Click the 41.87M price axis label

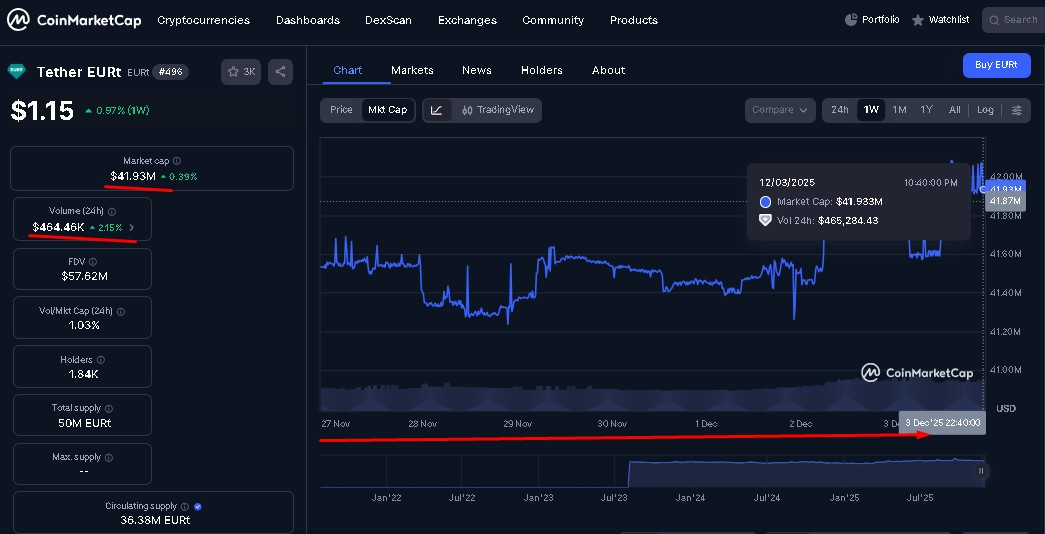coord(1005,201)
